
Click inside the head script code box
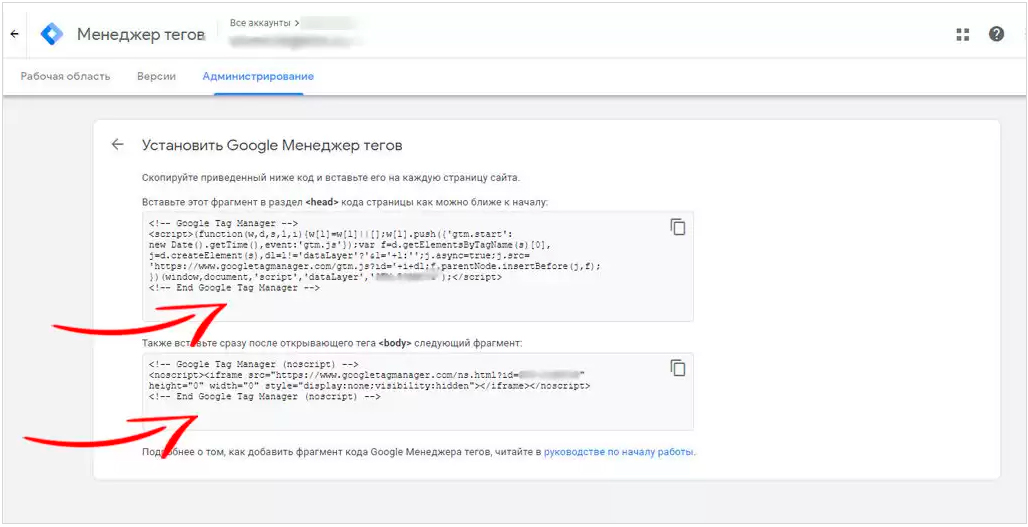tap(418, 266)
